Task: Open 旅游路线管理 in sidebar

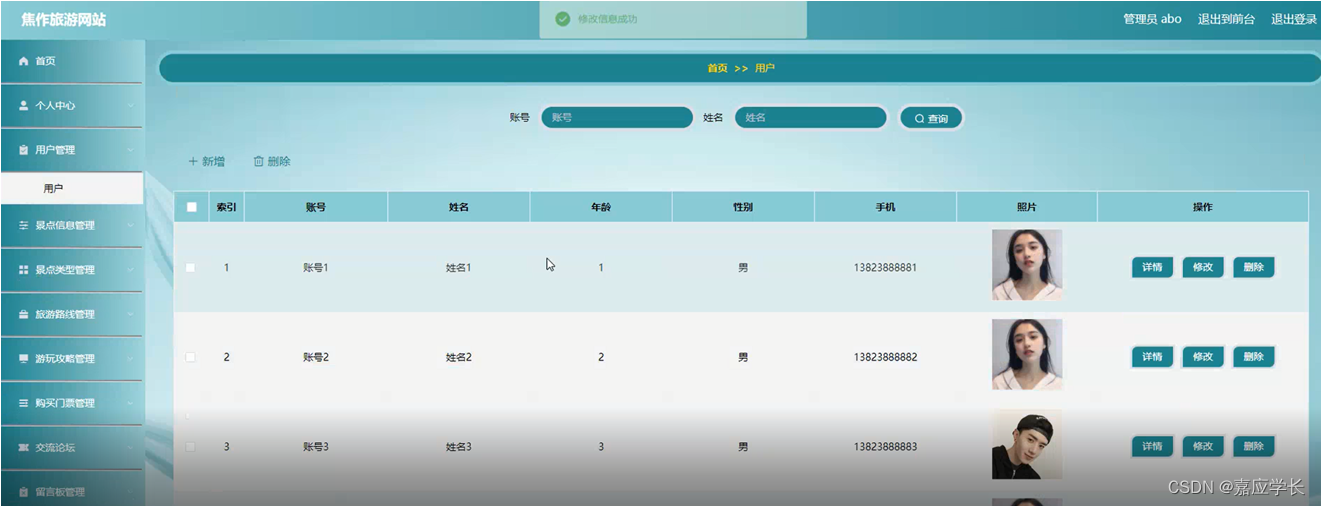Action: pyautogui.click(x=72, y=315)
